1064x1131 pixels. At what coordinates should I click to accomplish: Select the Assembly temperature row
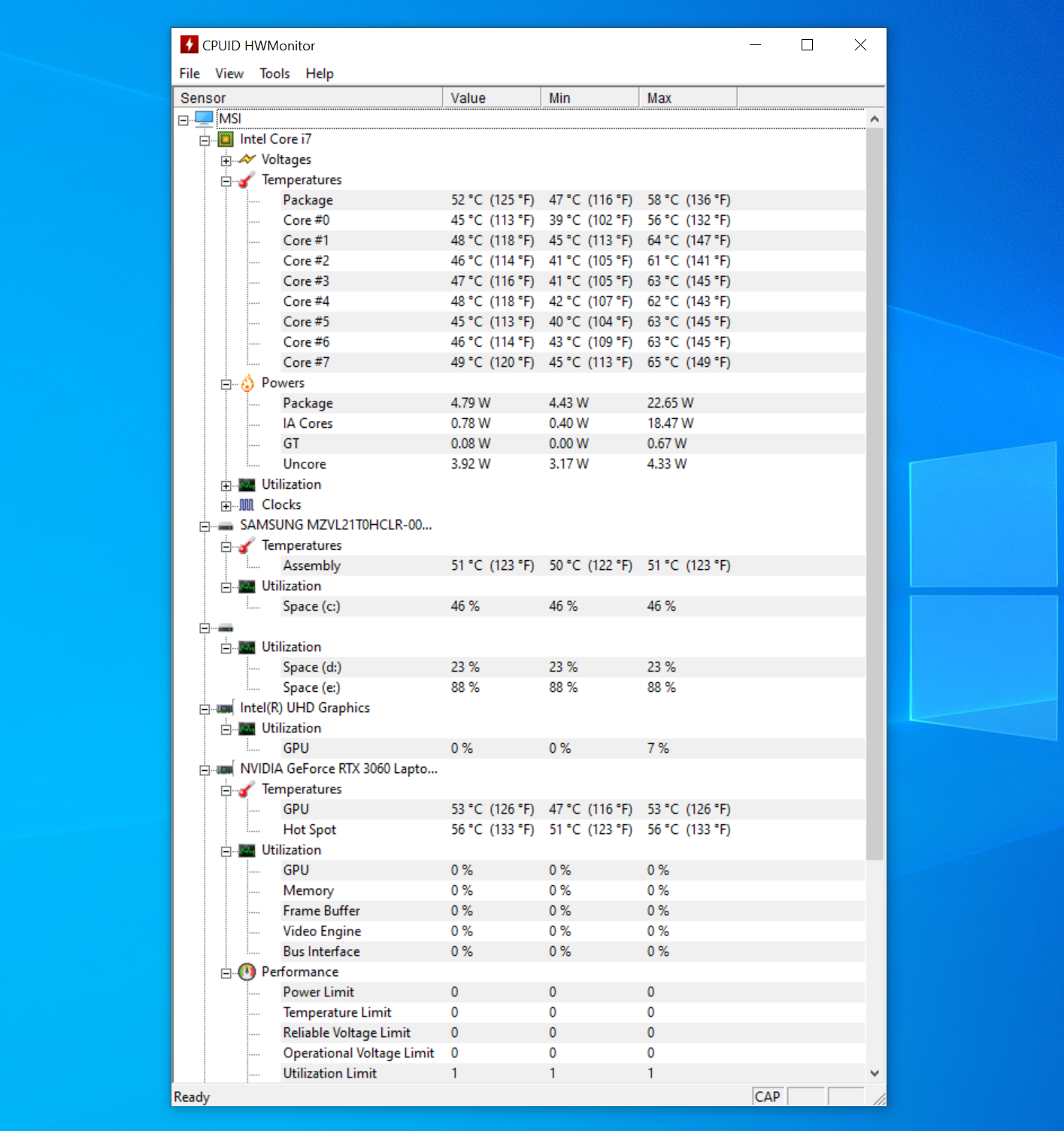(x=572, y=565)
